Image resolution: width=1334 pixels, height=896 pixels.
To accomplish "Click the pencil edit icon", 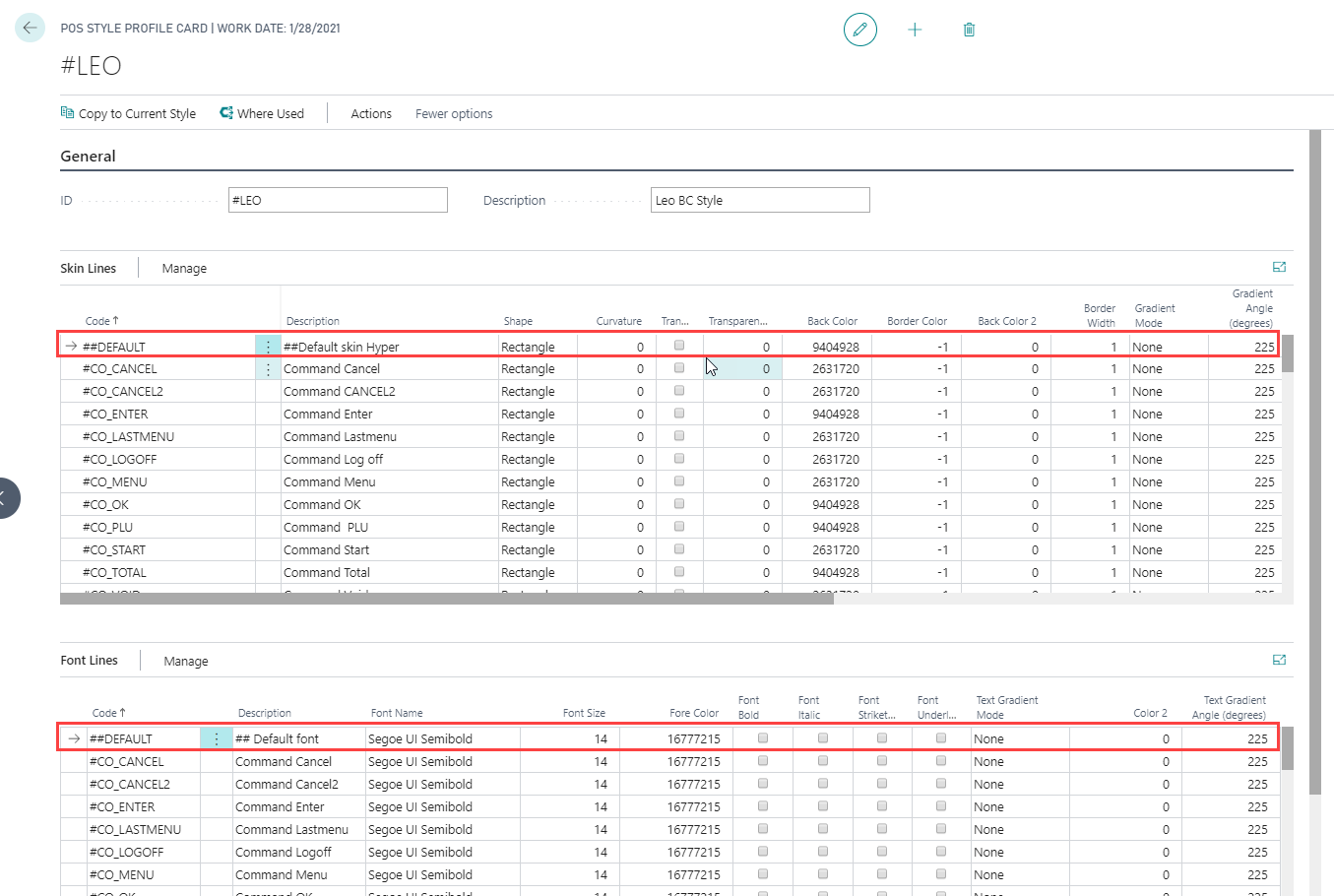I will 859,30.
